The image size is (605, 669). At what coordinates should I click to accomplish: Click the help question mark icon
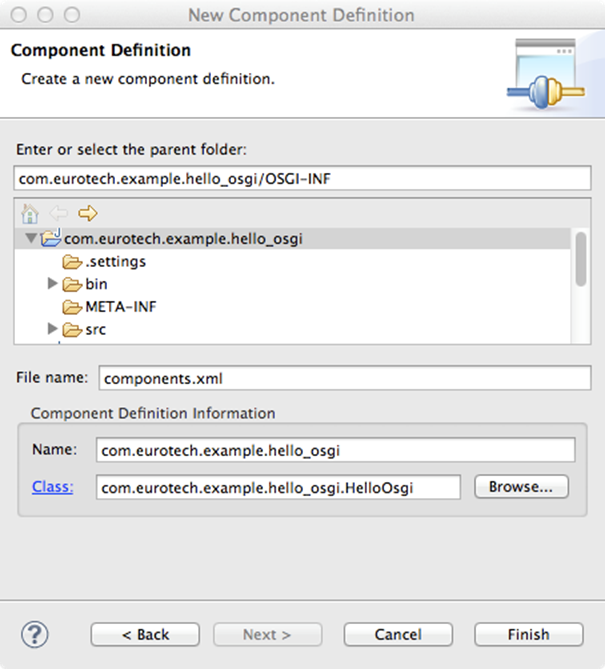click(x=35, y=634)
